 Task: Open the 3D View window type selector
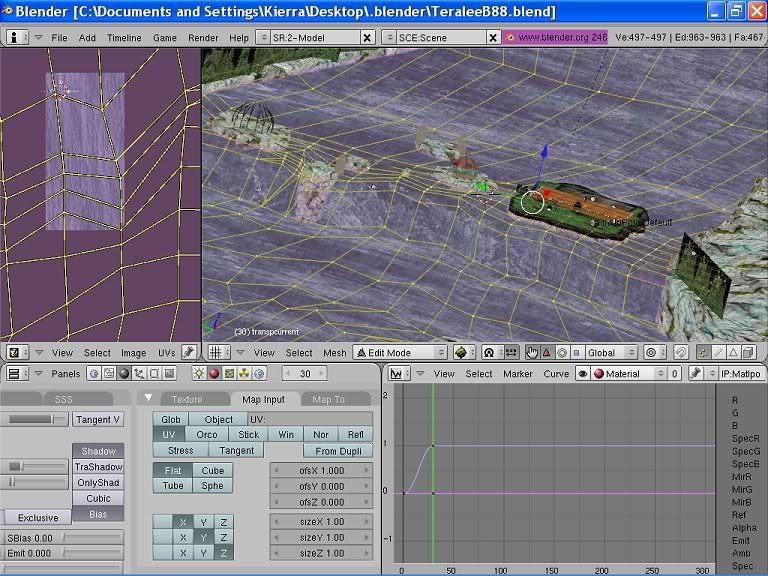[218, 352]
